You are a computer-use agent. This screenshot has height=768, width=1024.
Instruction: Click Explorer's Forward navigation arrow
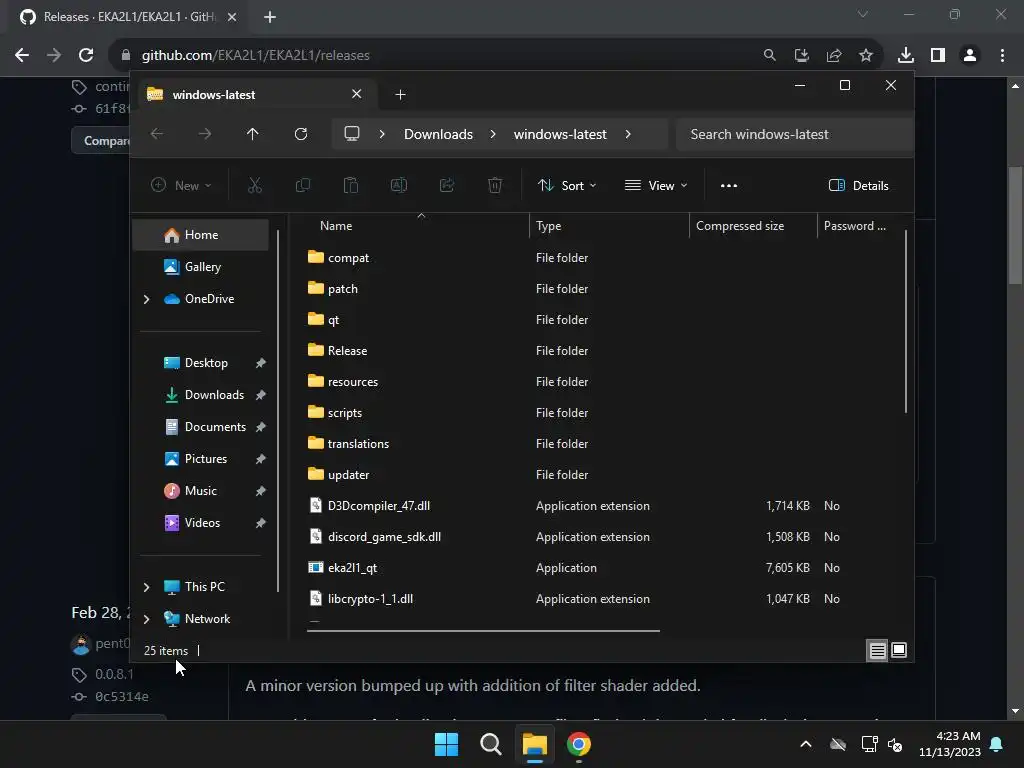[205, 134]
